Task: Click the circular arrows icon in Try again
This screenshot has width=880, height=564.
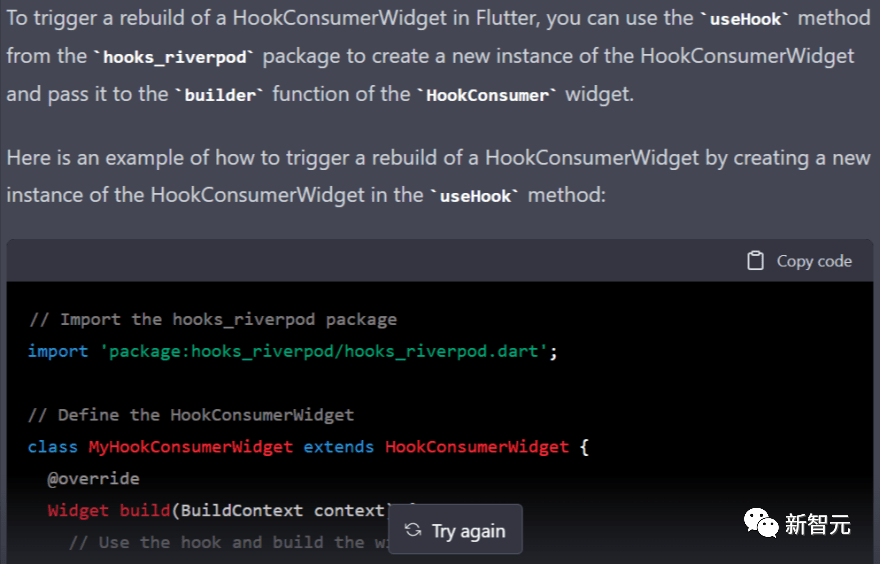Action: pos(413,530)
